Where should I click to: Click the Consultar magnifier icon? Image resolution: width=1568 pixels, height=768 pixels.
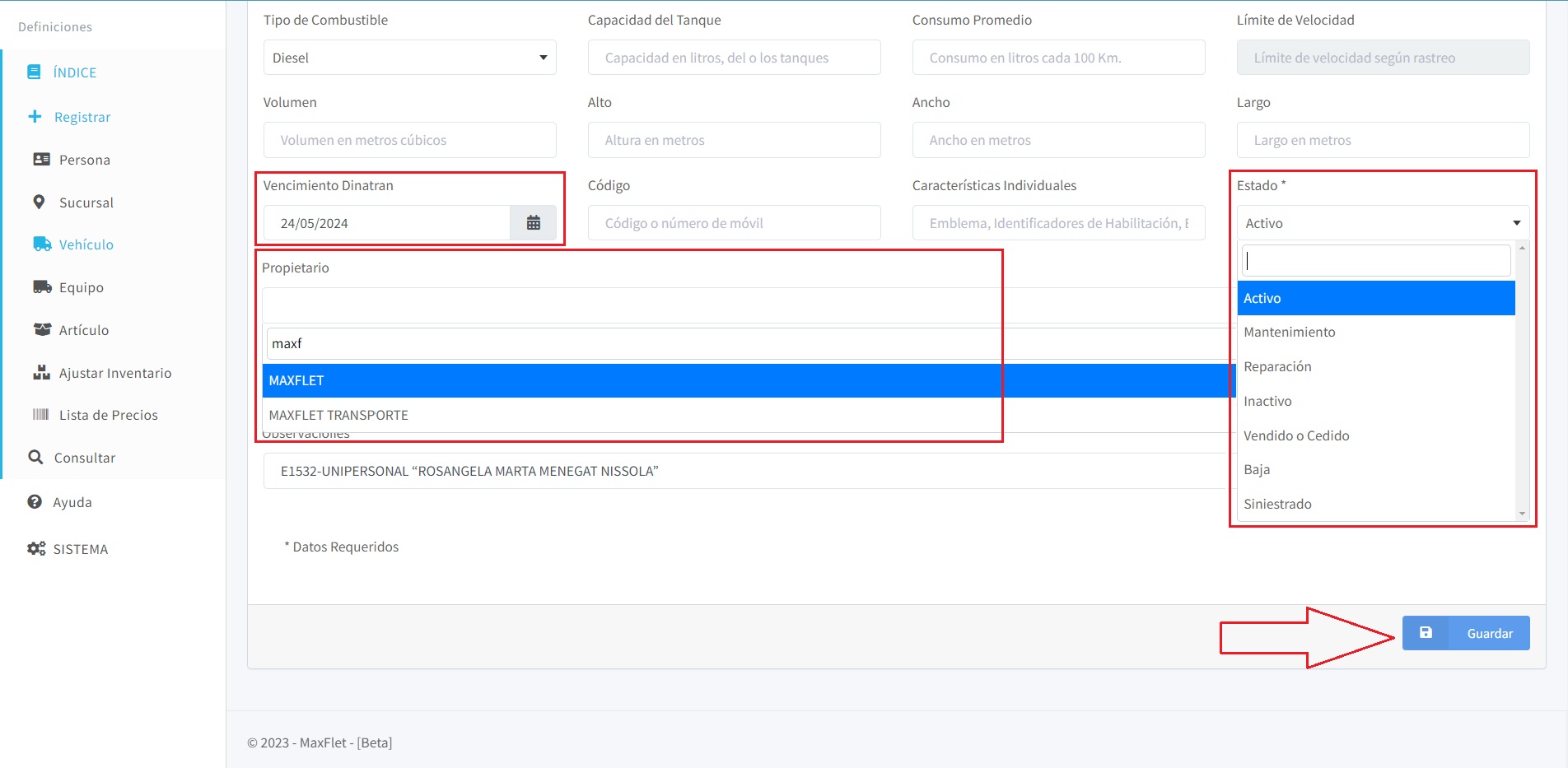point(35,457)
